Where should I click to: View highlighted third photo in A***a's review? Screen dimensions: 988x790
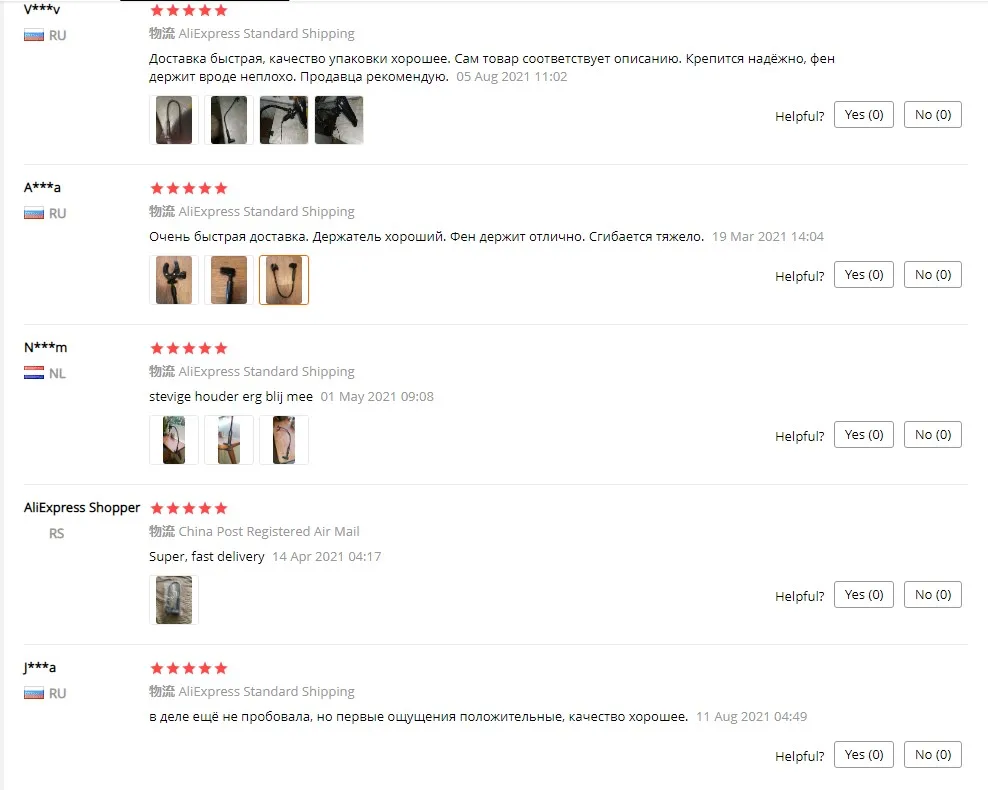tap(284, 280)
